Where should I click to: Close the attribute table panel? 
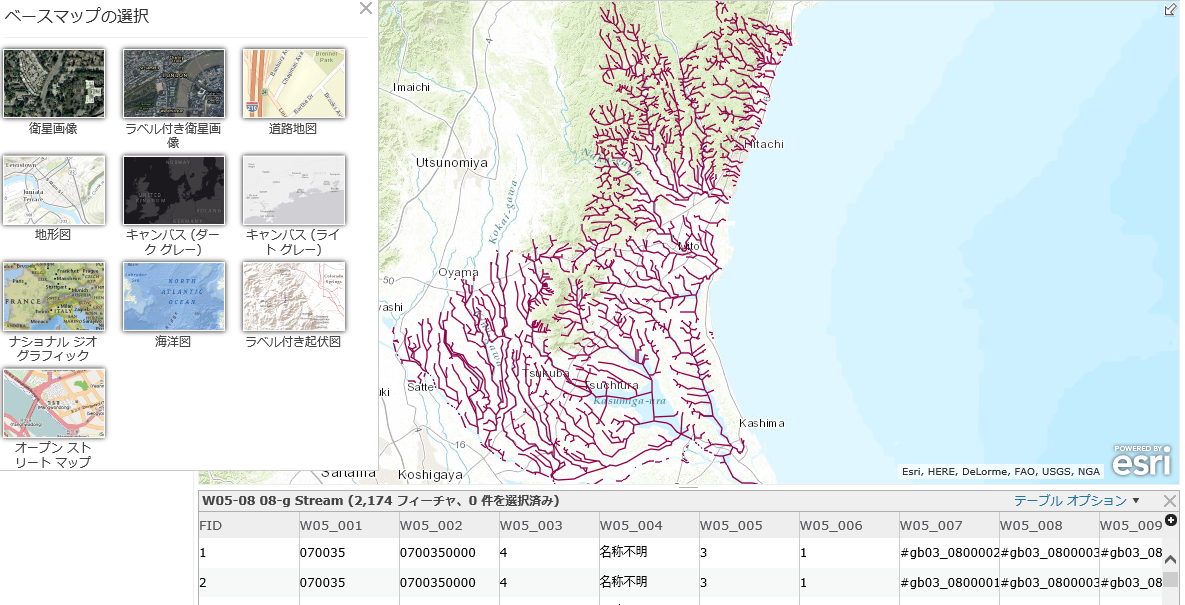(x=1169, y=500)
